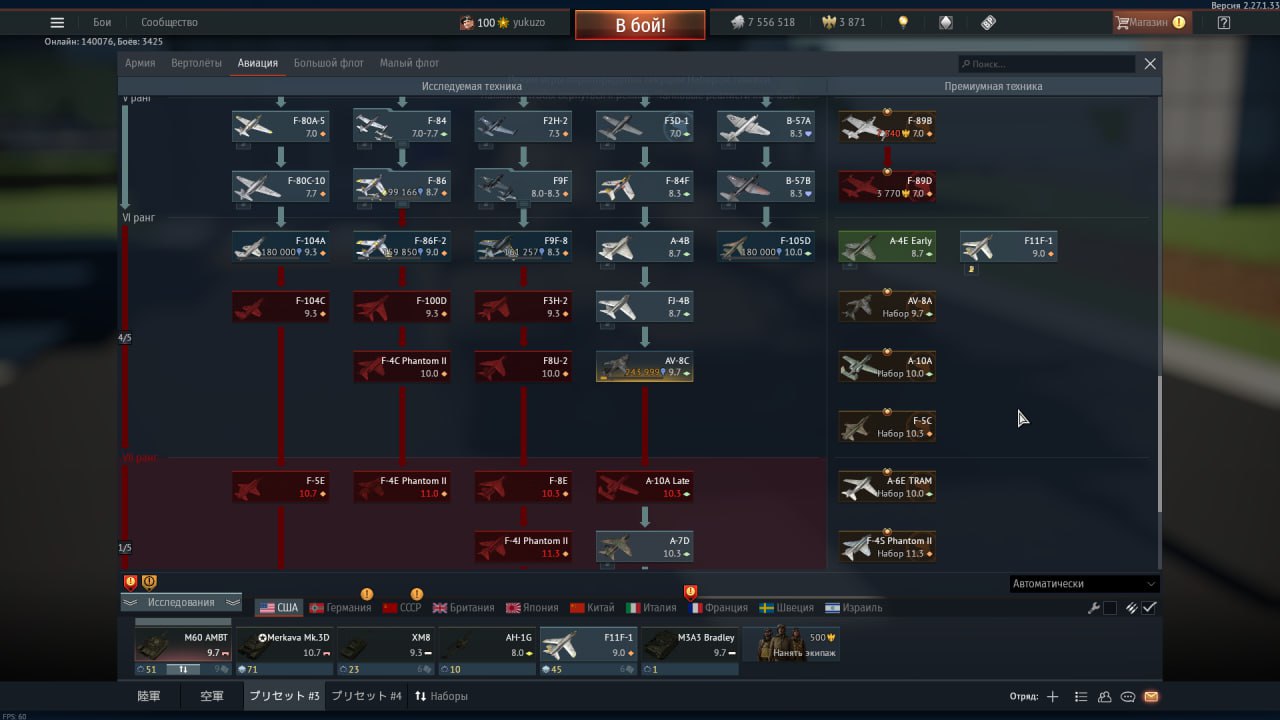Screen dimensions: 1280x720
Task: Expand the Исследования panel selector
Action: coord(181,602)
